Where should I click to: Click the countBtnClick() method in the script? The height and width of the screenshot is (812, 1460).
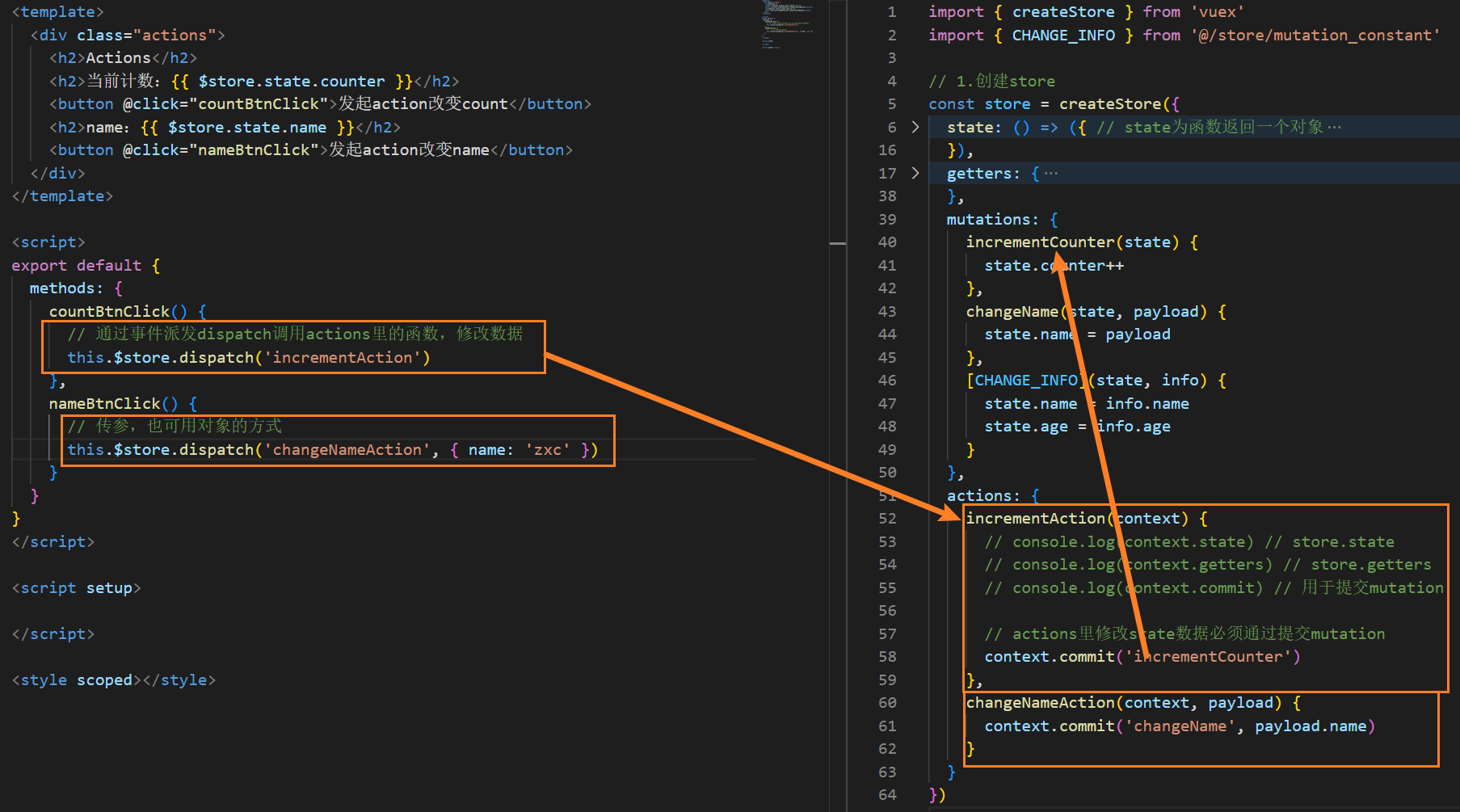coord(118,312)
